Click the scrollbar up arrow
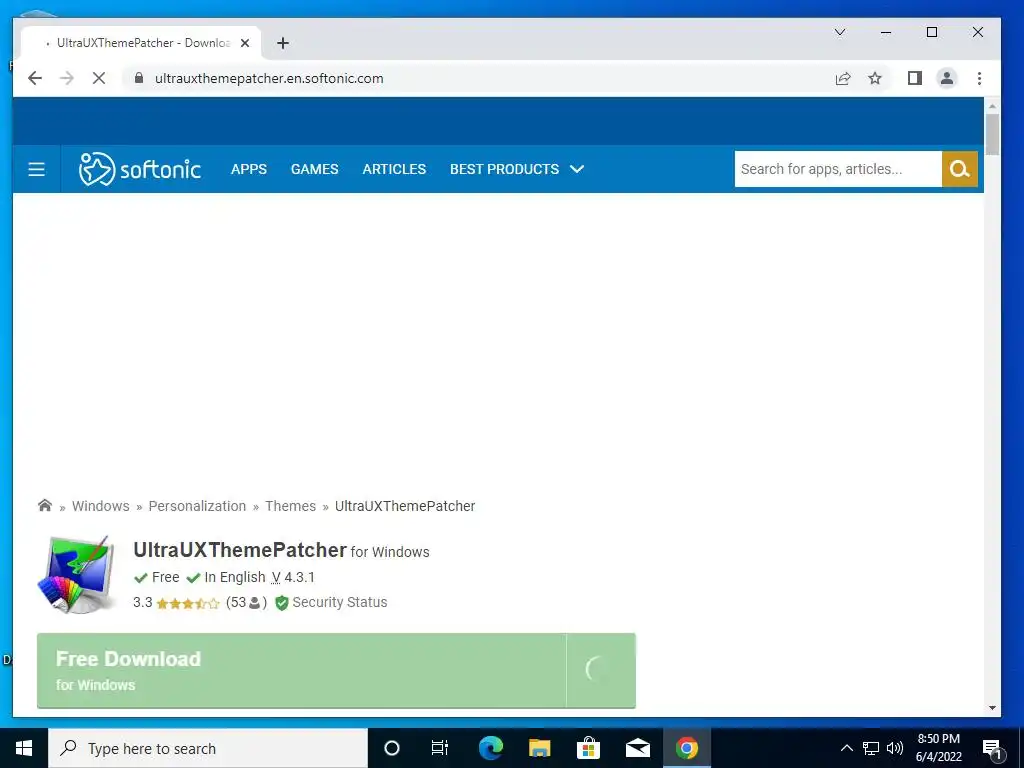 (993, 106)
